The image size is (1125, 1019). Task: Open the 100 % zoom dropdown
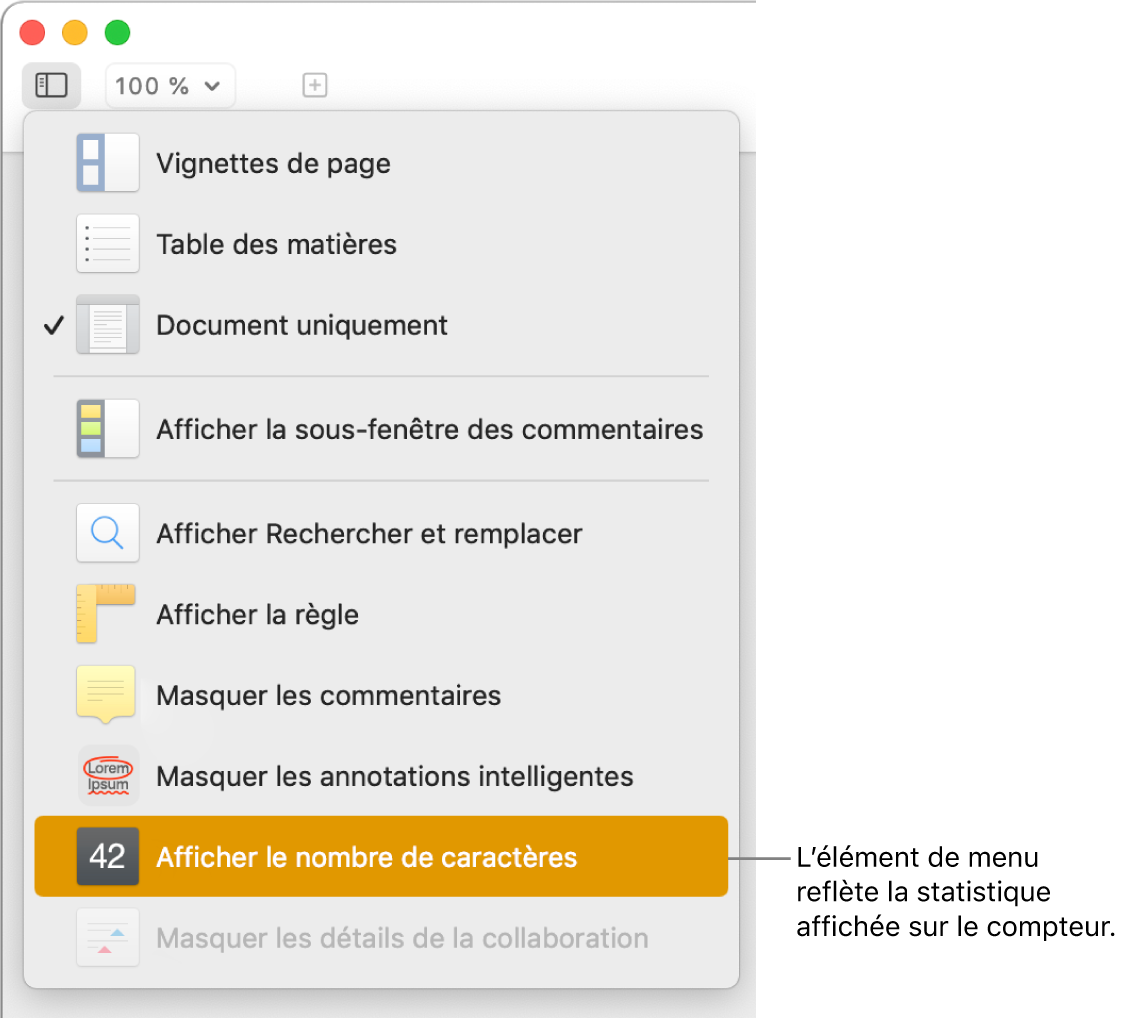(170, 85)
